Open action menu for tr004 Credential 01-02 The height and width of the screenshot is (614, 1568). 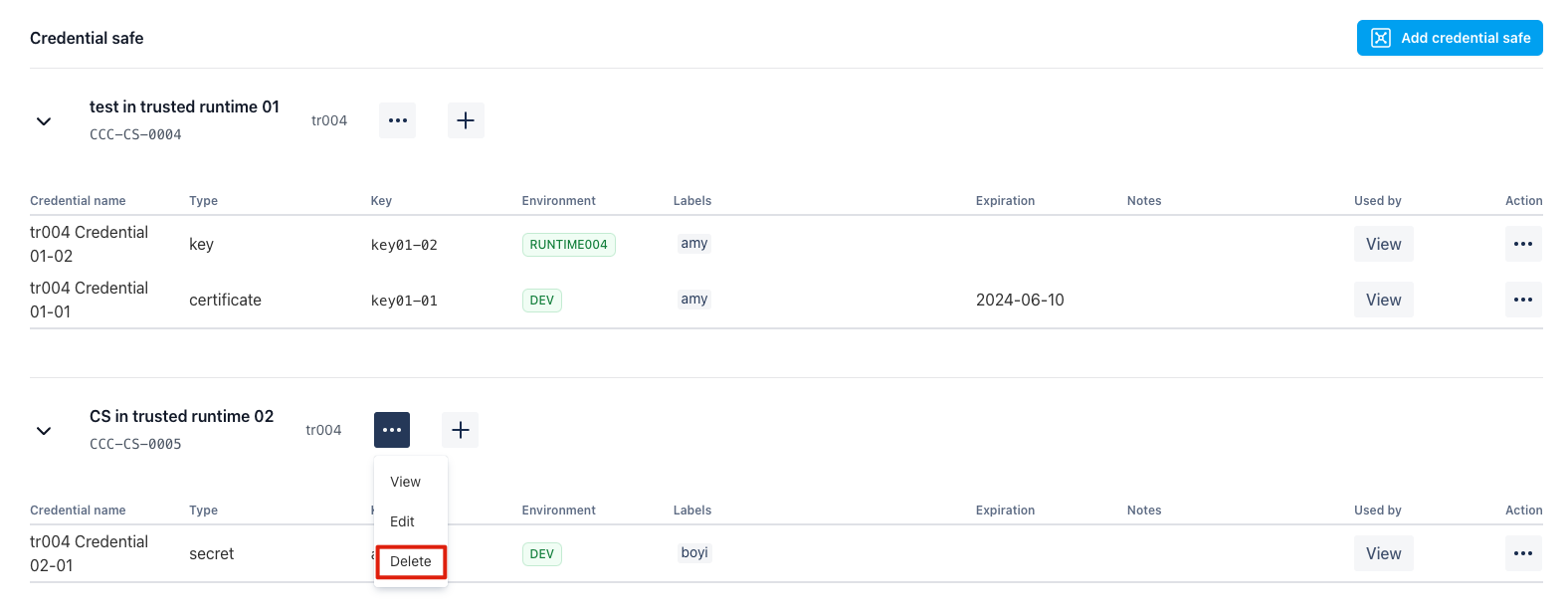pyautogui.click(x=1523, y=244)
